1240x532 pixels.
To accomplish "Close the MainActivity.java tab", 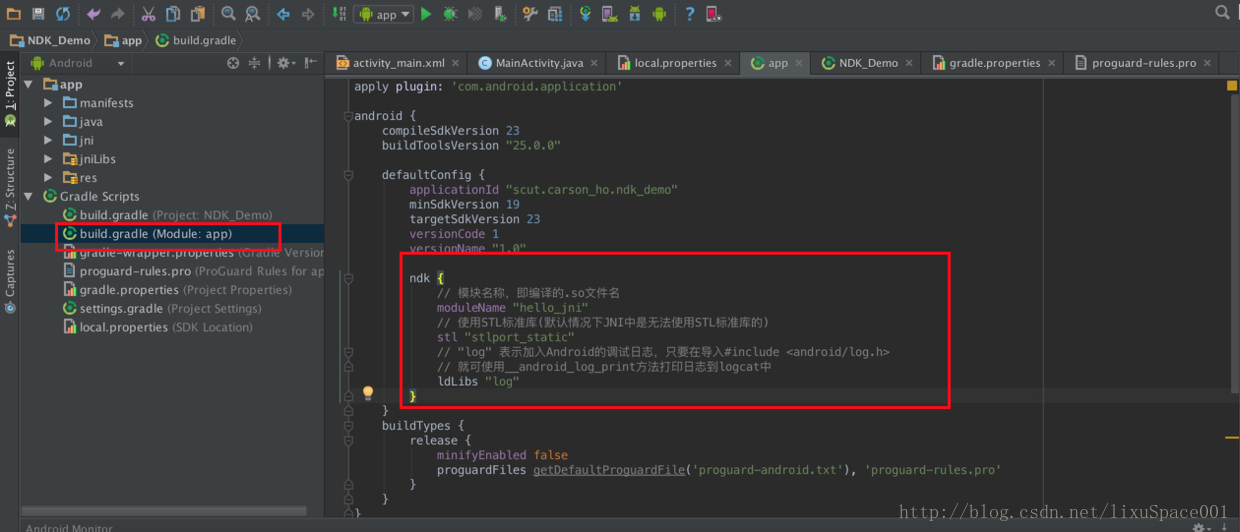I will 593,63.
